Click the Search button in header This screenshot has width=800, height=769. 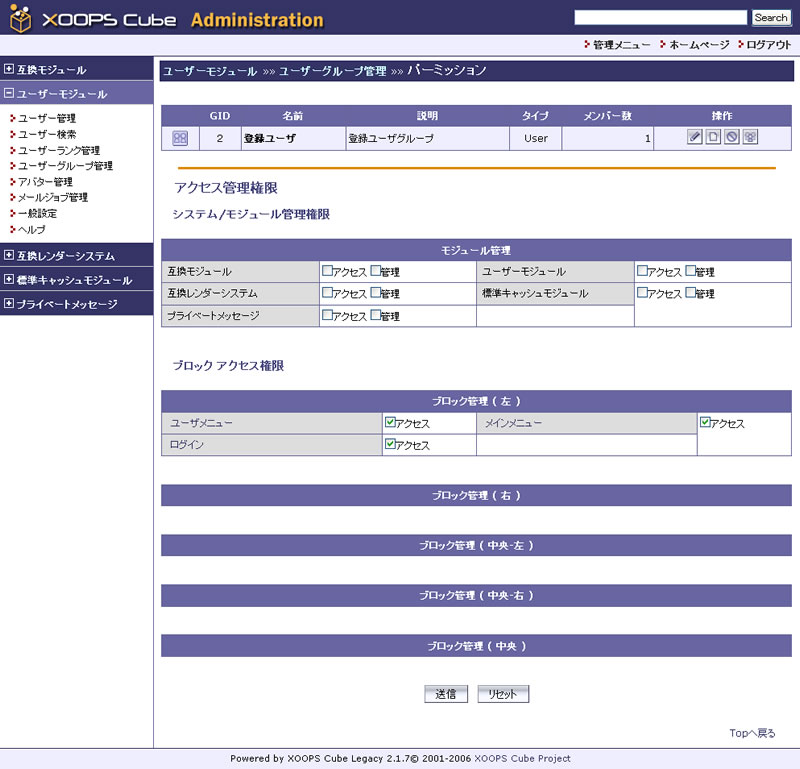tap(771, 18)
